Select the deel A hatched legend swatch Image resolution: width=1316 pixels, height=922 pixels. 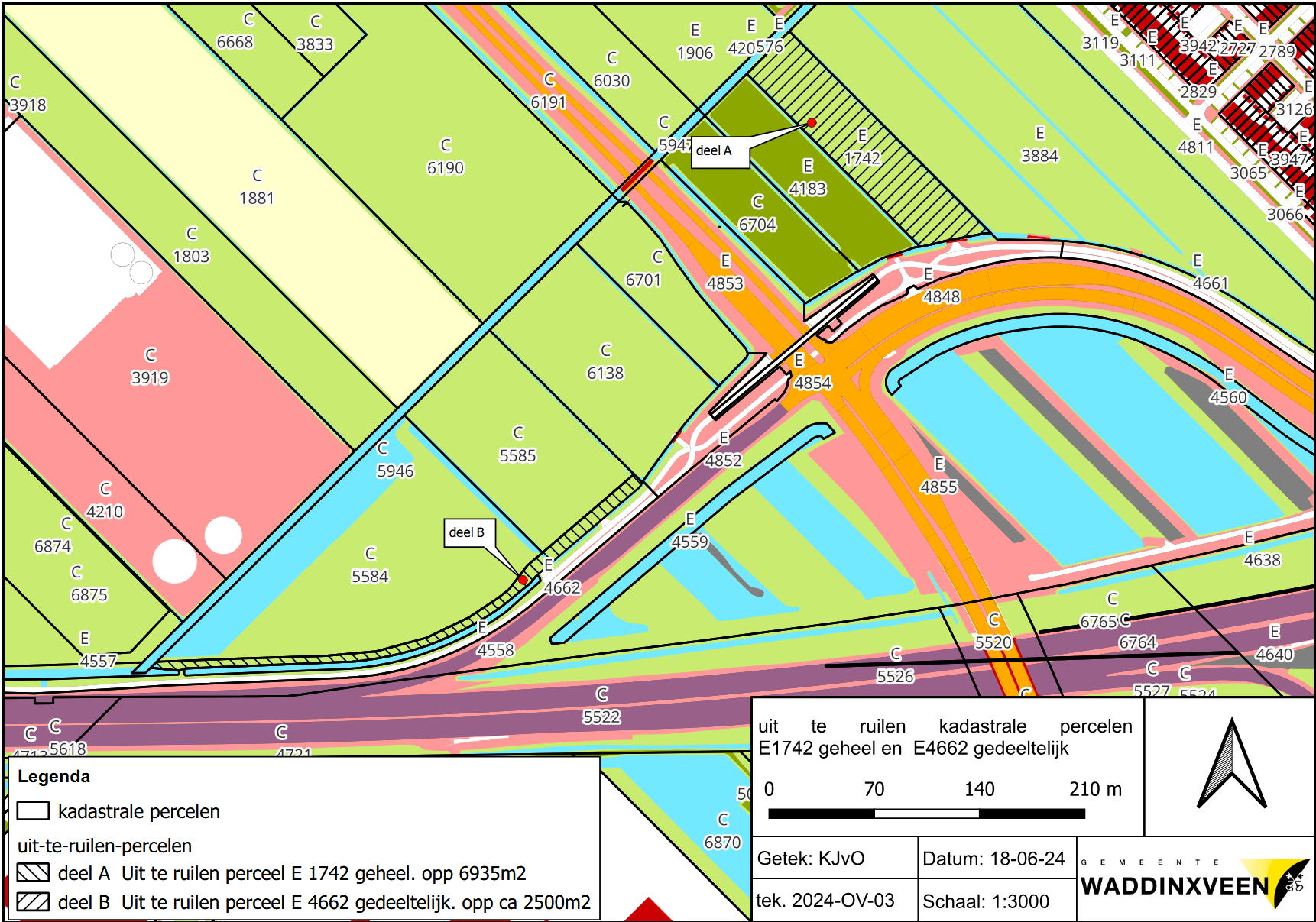33,872
